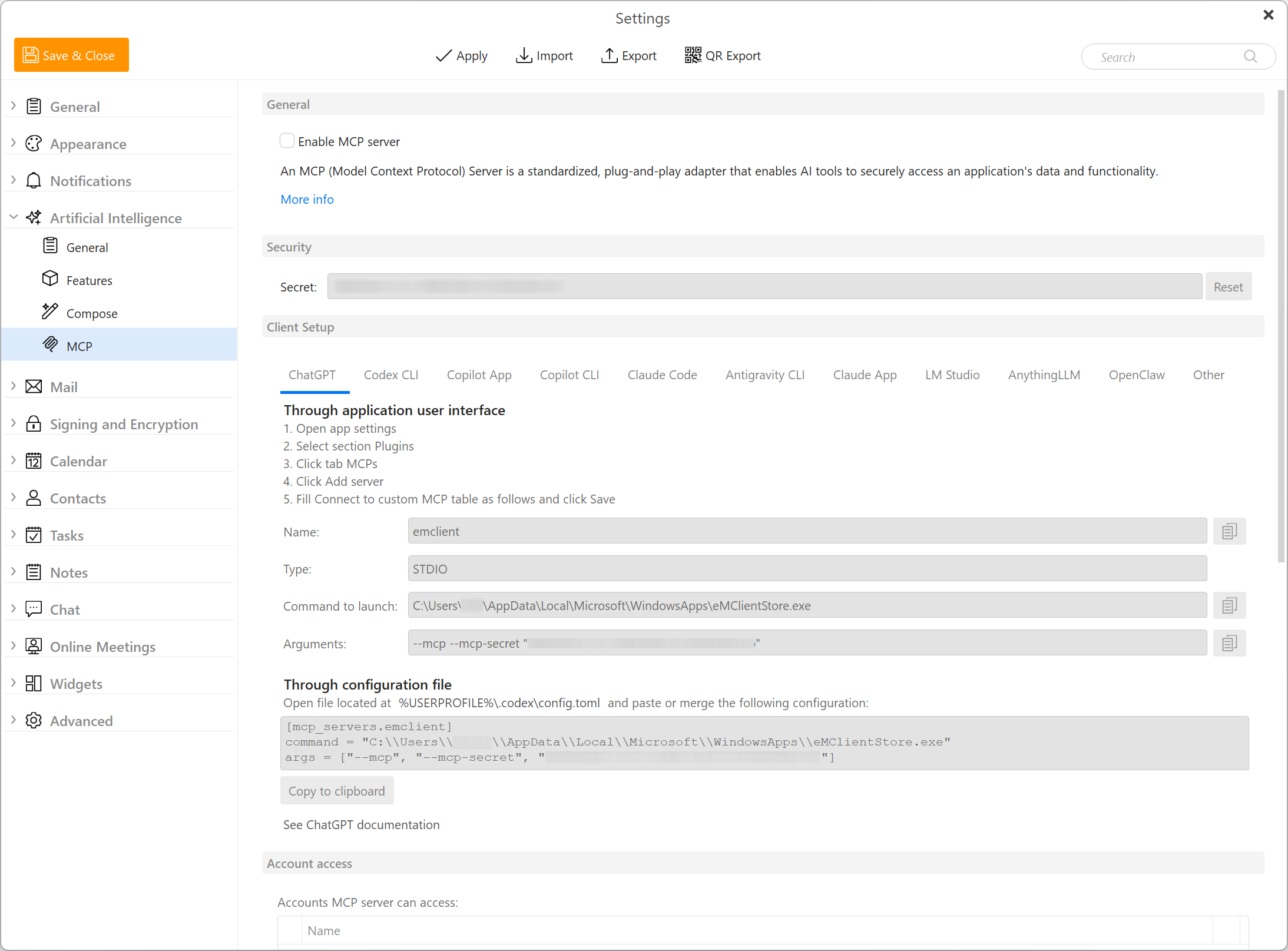Open Compose under Artificial Intelligence
This screenshot has width=1288, height=951.
(x=120, y=313)
